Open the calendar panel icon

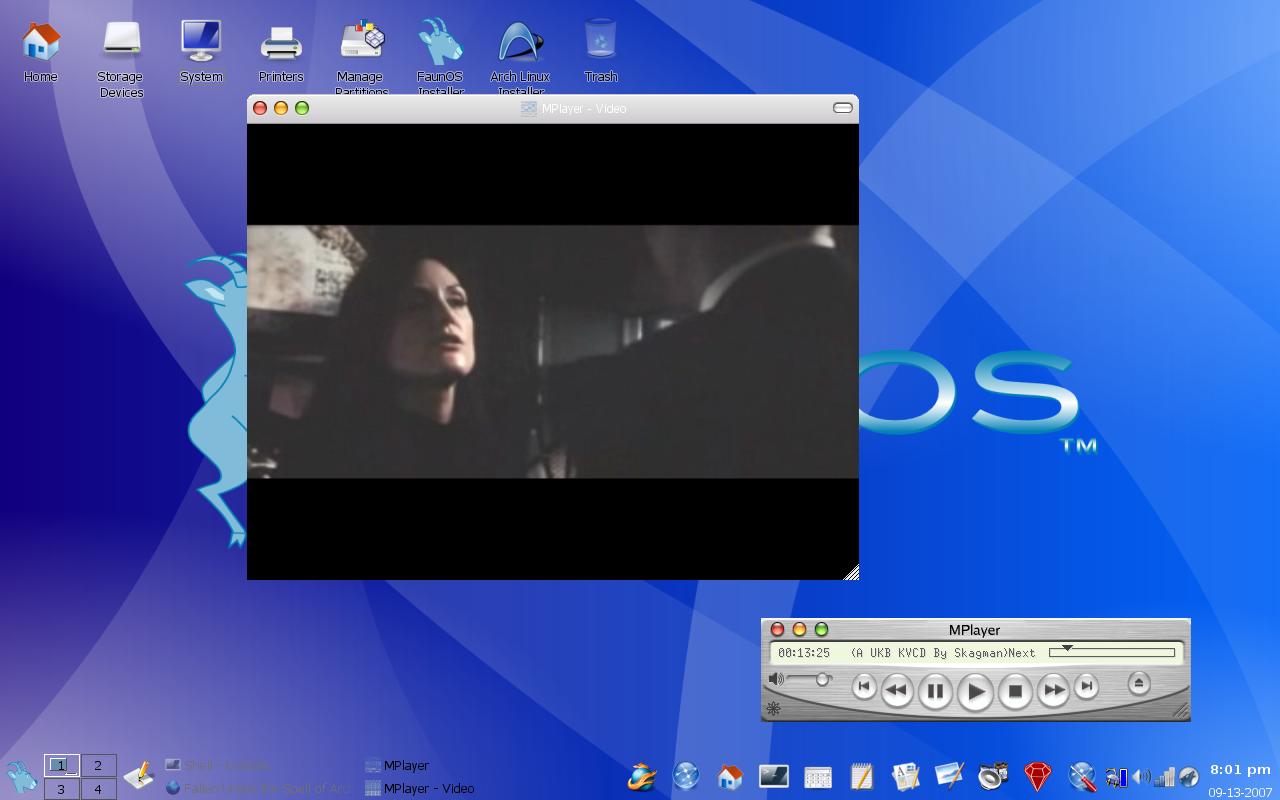[x=818, y=777]
